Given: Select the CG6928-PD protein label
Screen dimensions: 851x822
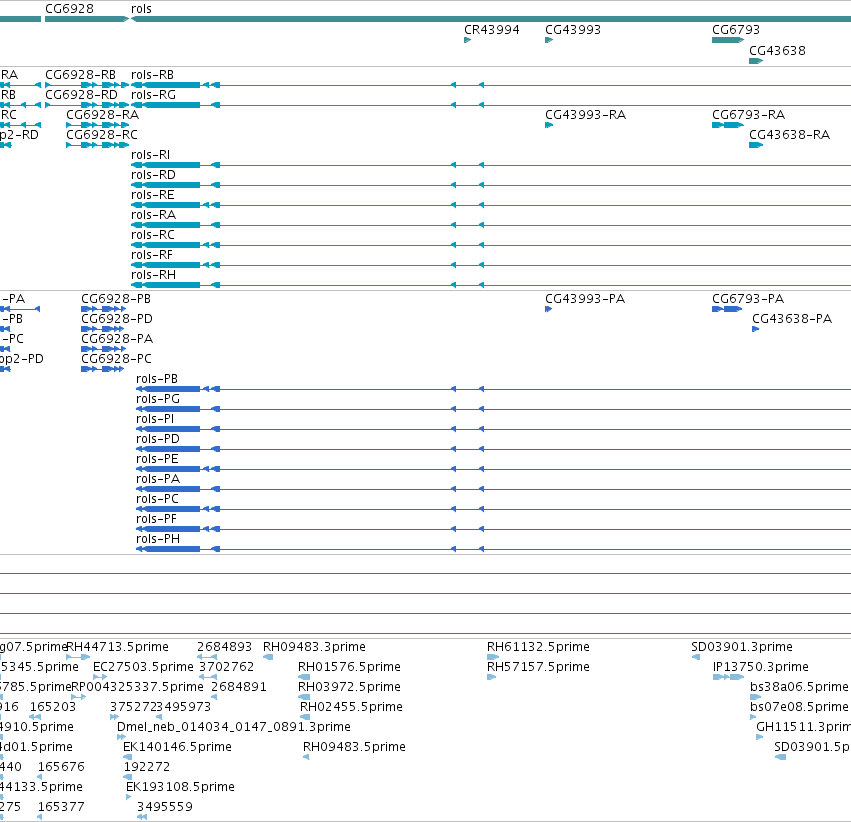Looking at the screenshot, I should coord(117,320).
